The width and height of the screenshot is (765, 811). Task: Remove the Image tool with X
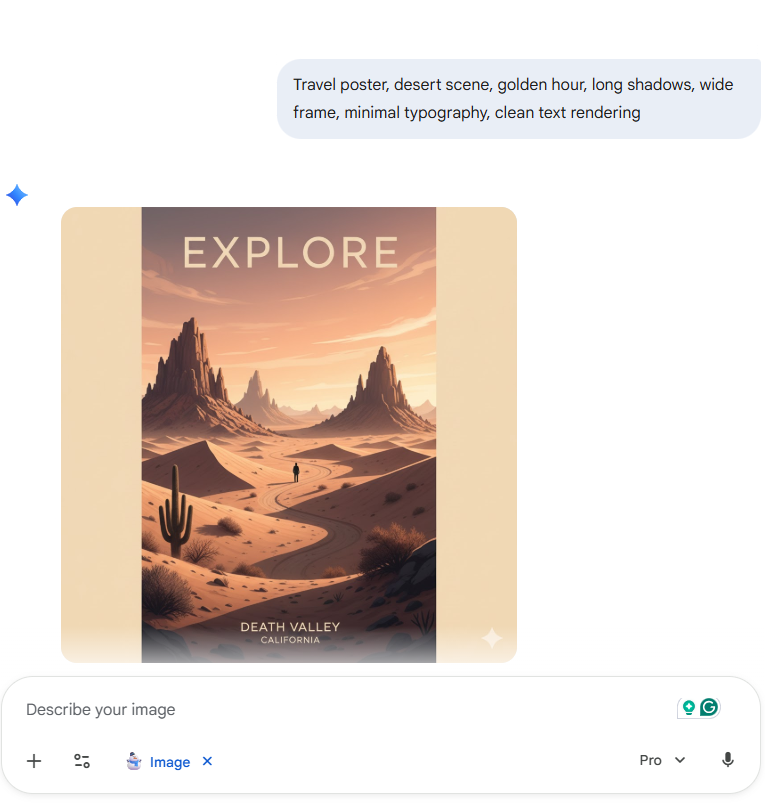pyautogui.click(x=207, y=761)
